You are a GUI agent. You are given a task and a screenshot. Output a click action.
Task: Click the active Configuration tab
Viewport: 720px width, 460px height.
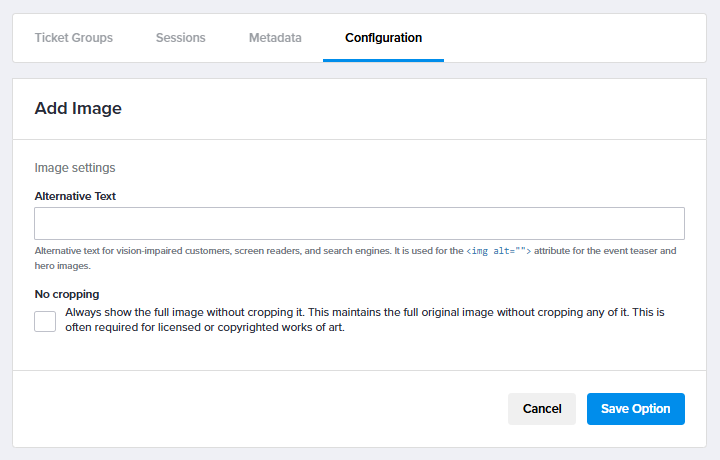tap(383, 38)
